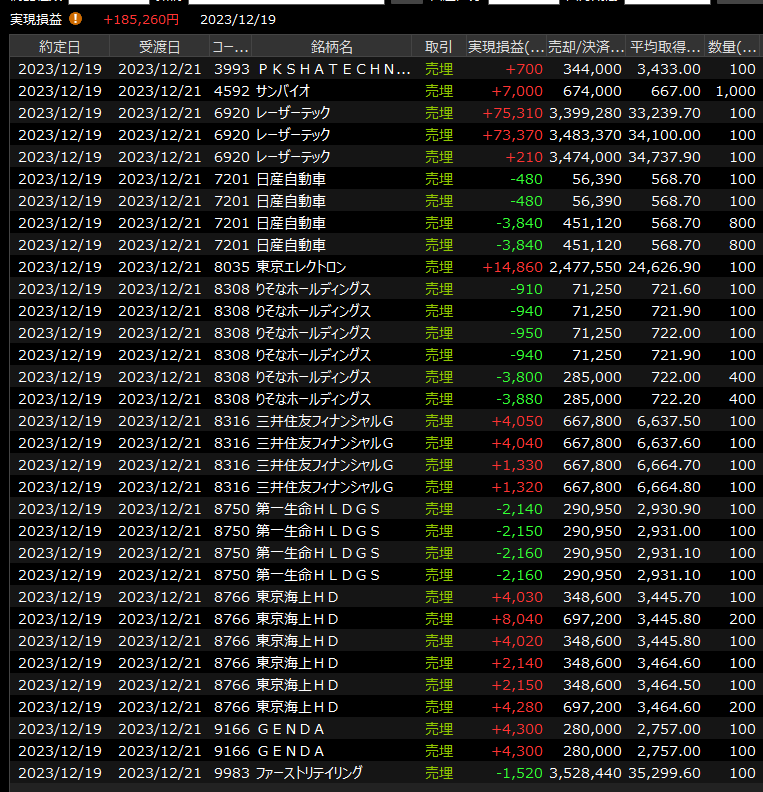Sort by the 受渡日 column header
Image resolution: width=763 pixels, height=792 pixels.
(159, 47)
